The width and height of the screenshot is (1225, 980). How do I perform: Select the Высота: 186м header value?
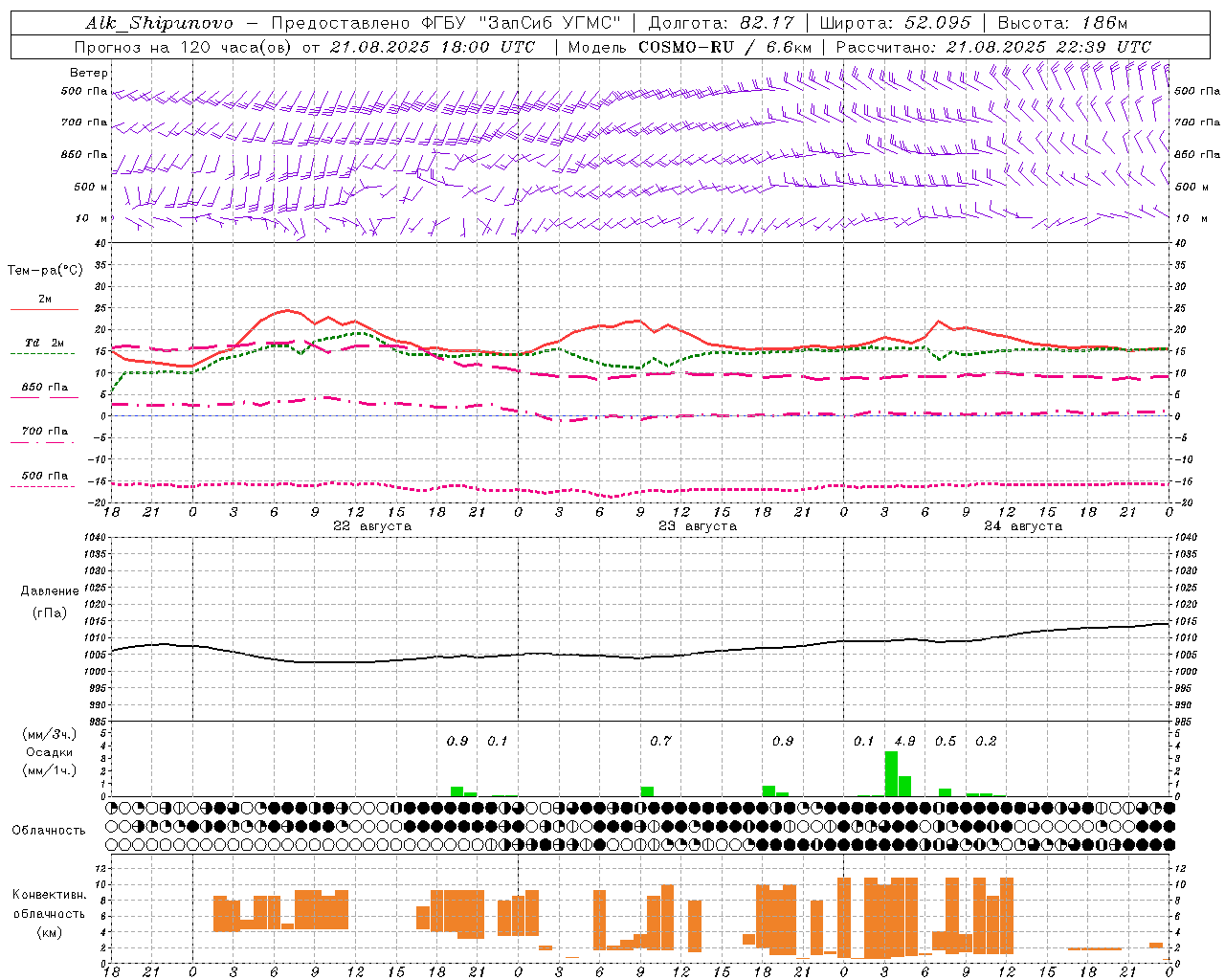click(x=1063, y=23)
